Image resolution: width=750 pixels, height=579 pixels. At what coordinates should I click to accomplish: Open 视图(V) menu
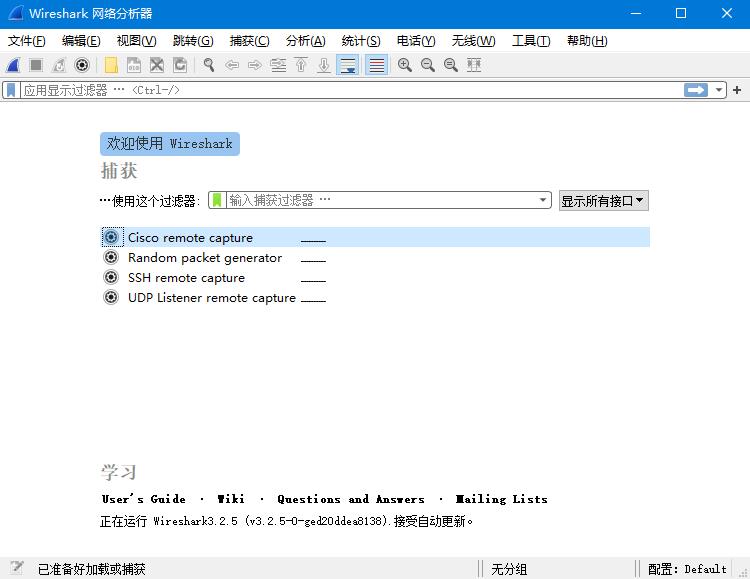click(x=136, y=41)
